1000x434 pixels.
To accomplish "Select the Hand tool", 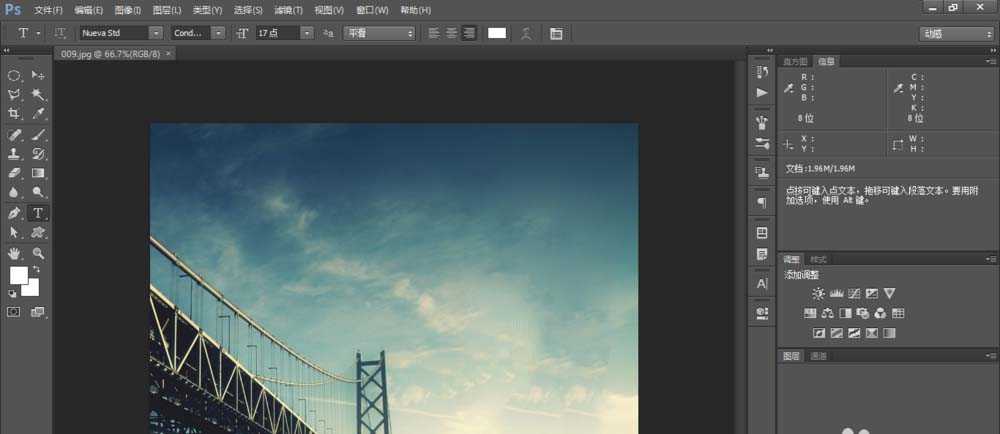I will tap(15, 253).
